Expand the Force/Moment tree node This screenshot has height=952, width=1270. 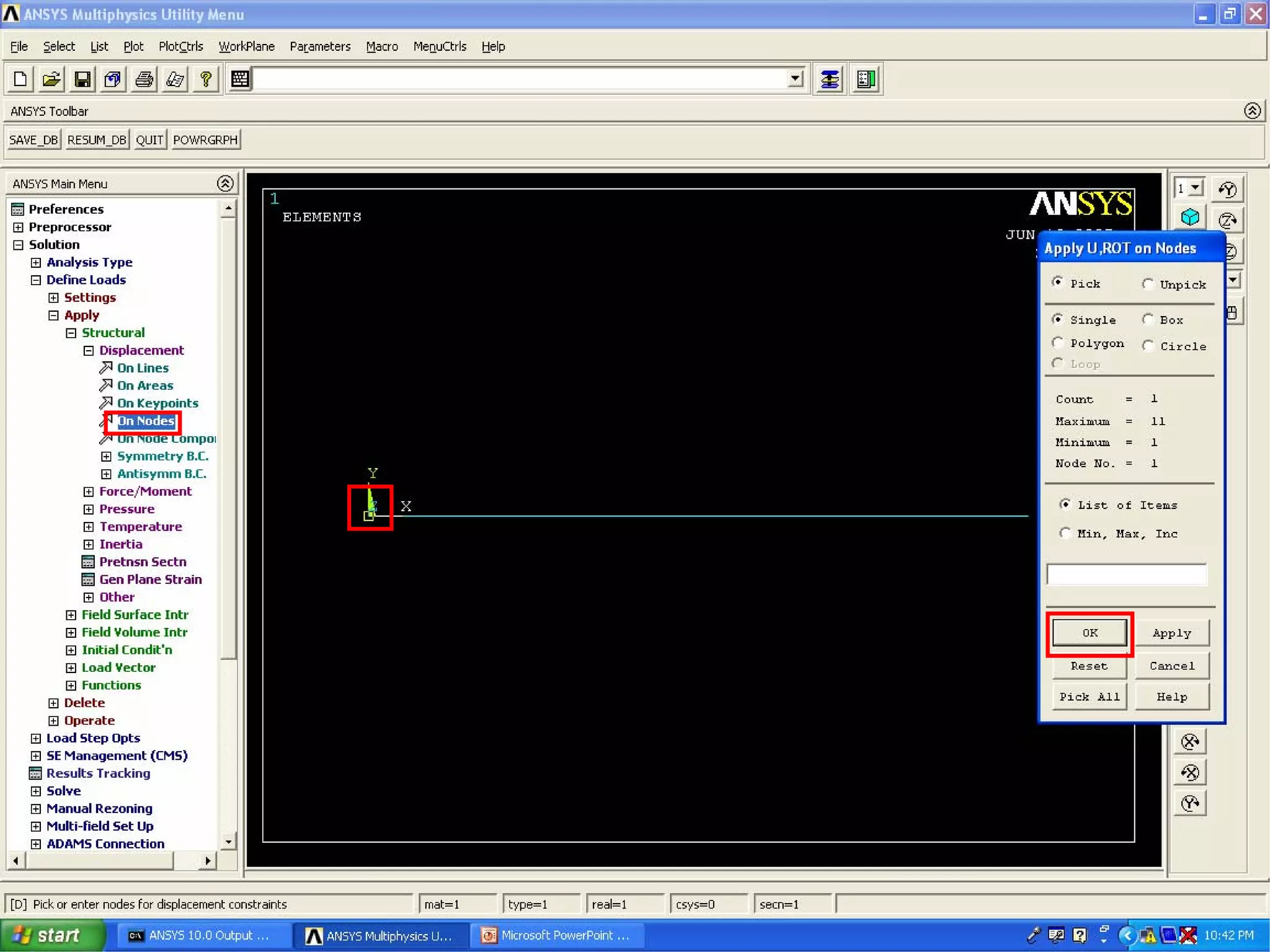89,491
